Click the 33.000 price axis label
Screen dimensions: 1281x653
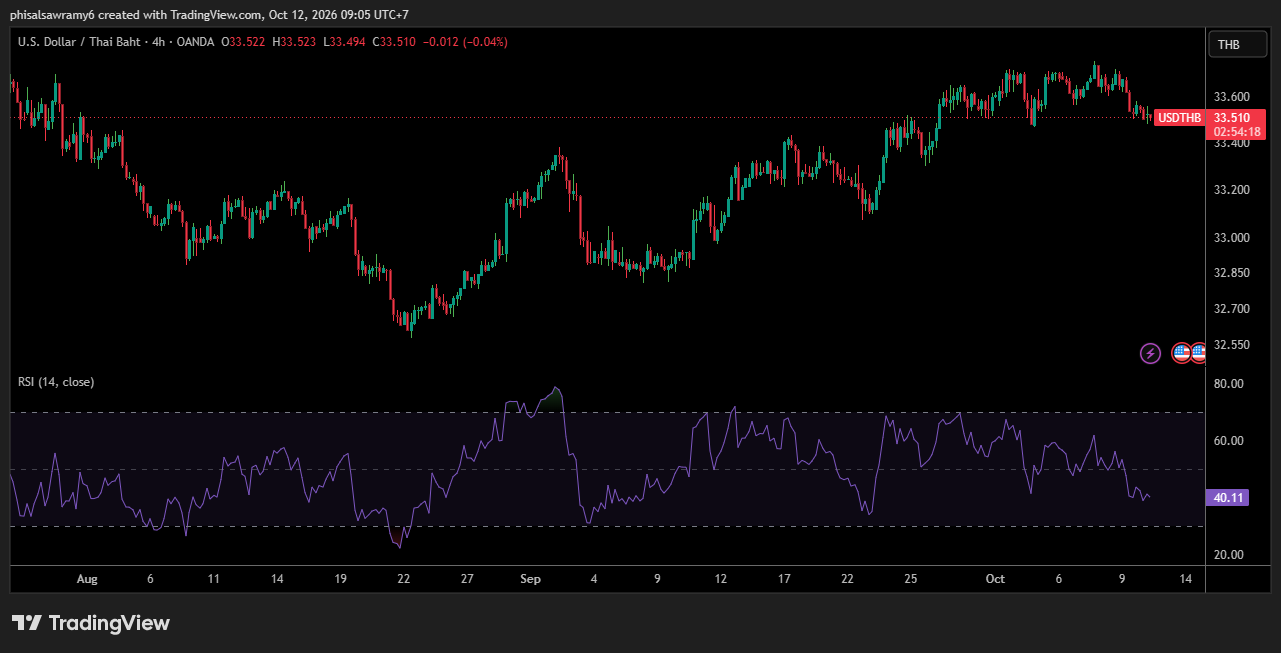click(1230, 238)
